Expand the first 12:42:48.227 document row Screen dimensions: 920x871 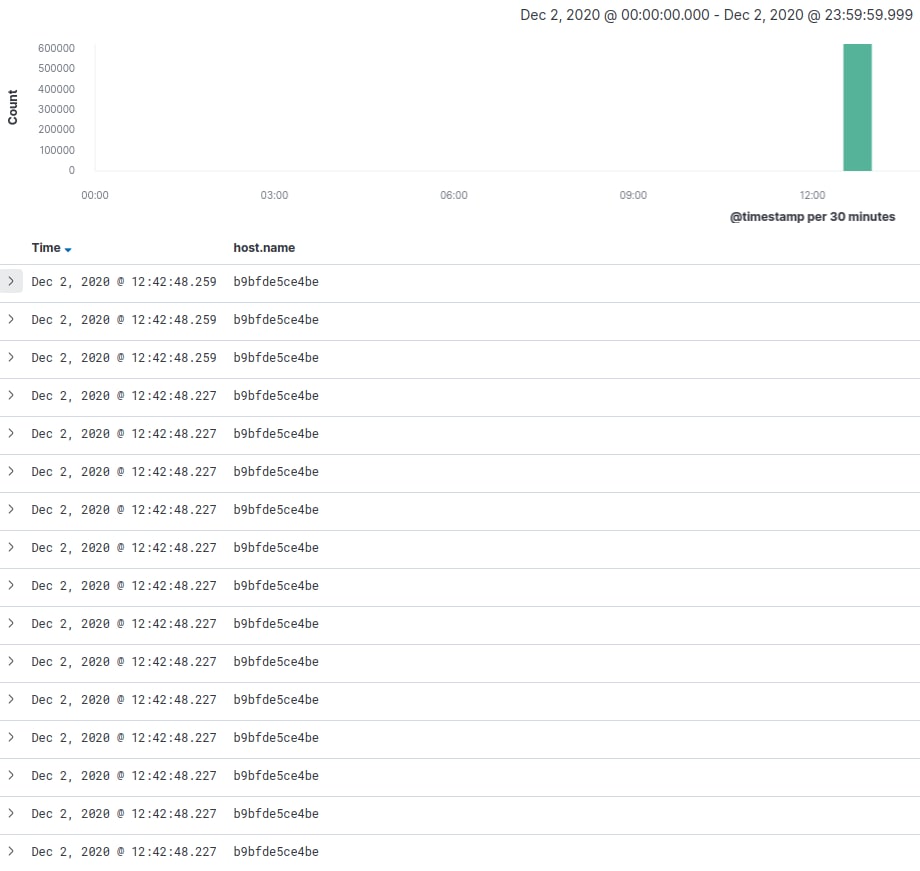pos(11,396)
